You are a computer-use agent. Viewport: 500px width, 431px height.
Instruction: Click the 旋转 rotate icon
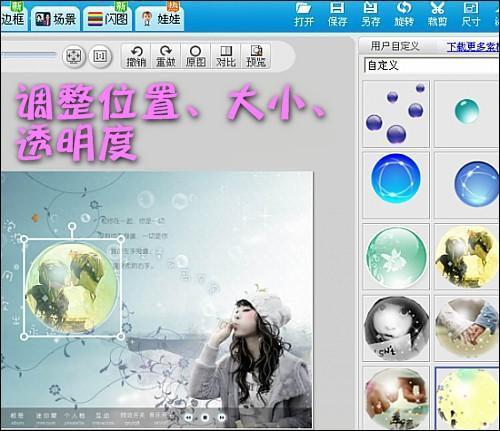click(404, 14)
